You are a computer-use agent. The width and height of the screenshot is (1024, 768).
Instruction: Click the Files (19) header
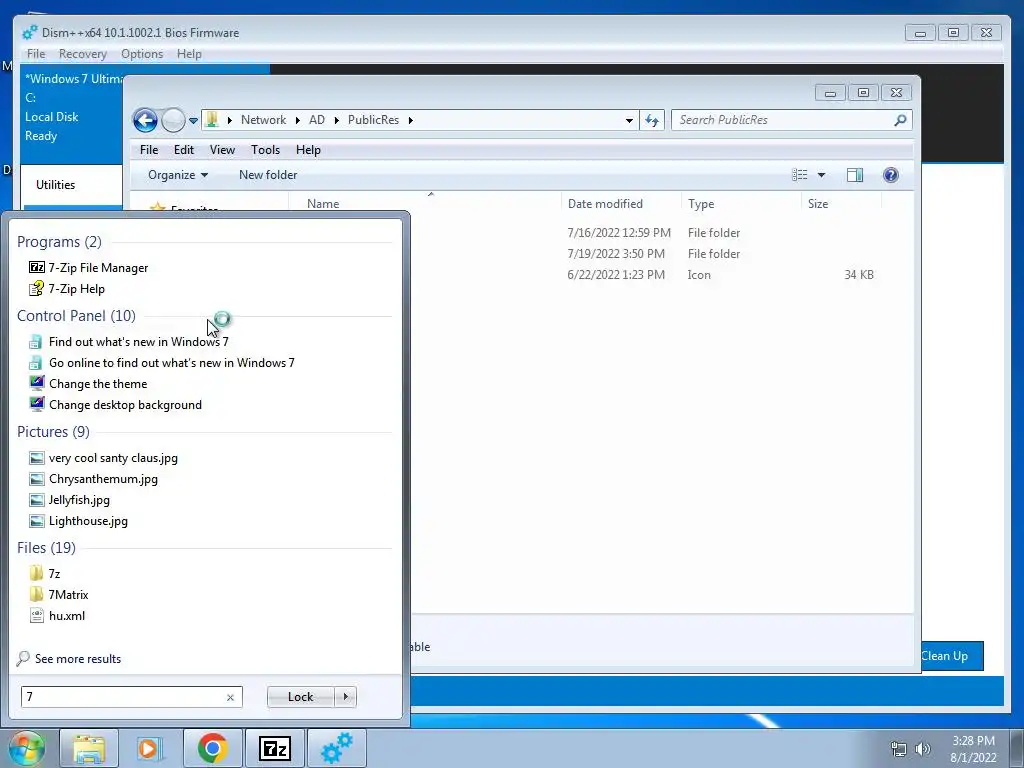pos(46,547)
